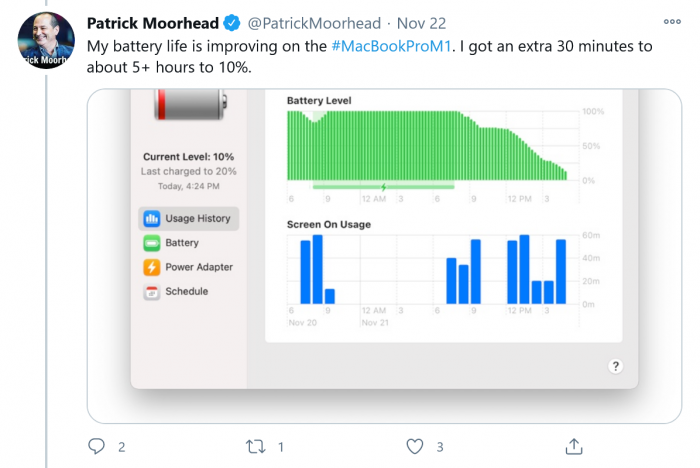Image resolution: width=700 pixels, height=468 pixels.
Task: Open the tweet more options ellipsis
Action: click(x=672, y=22)
